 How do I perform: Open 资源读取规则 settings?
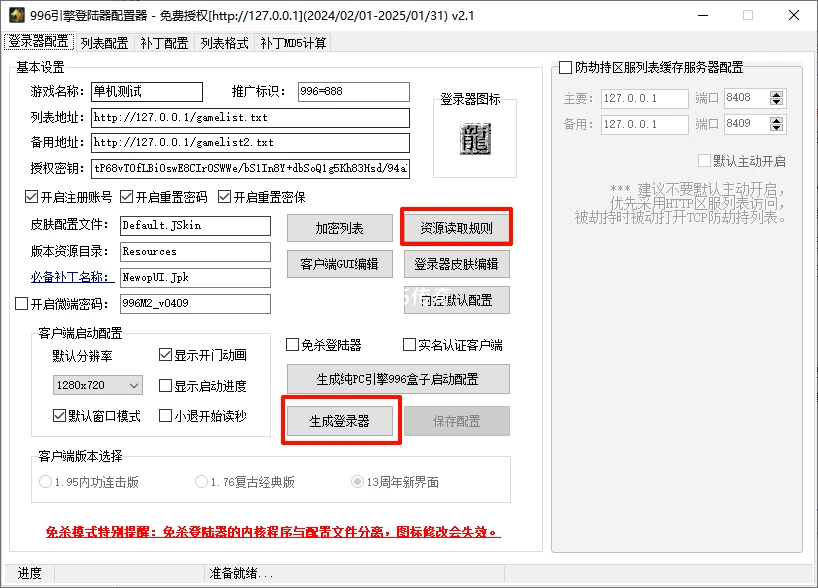[x=456, y=228]
